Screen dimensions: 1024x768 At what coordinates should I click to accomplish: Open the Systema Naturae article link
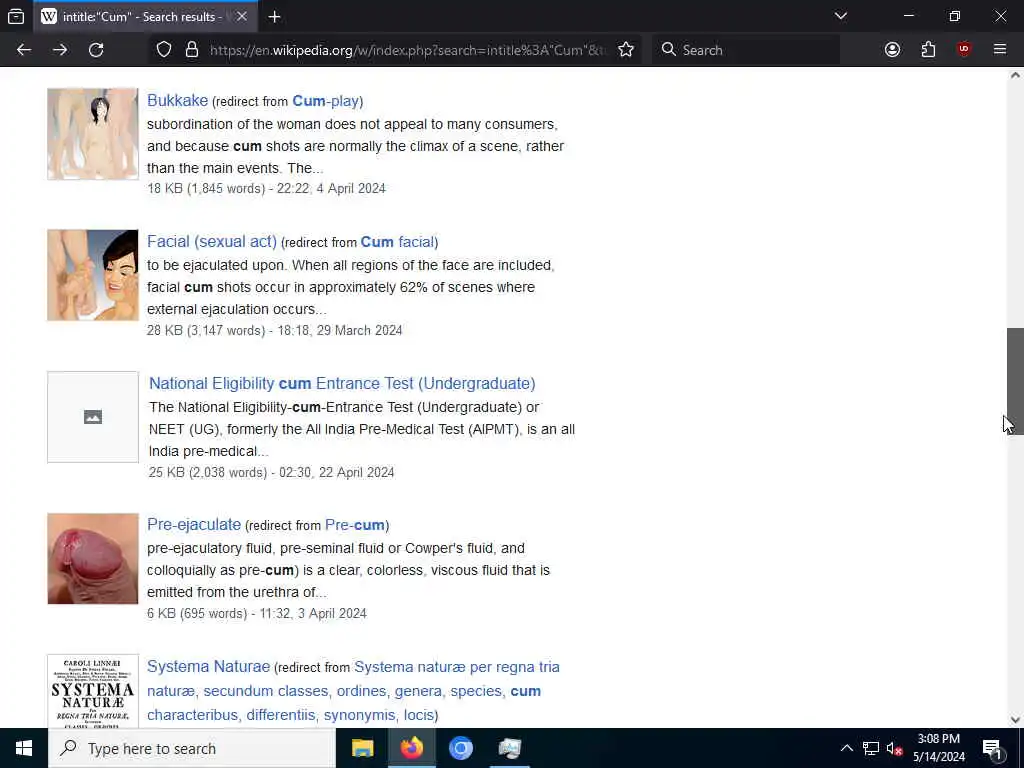point(208,666)
